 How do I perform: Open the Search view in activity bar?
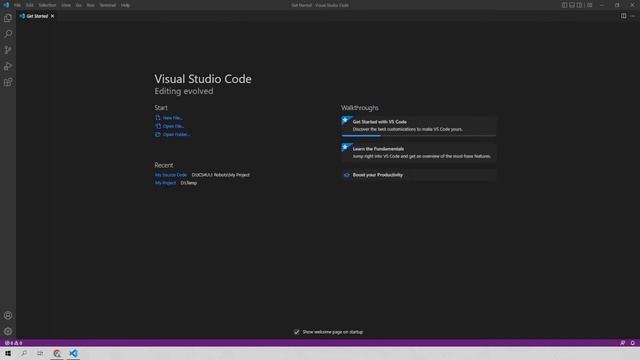pyautogui.click(x=8, y=34)
